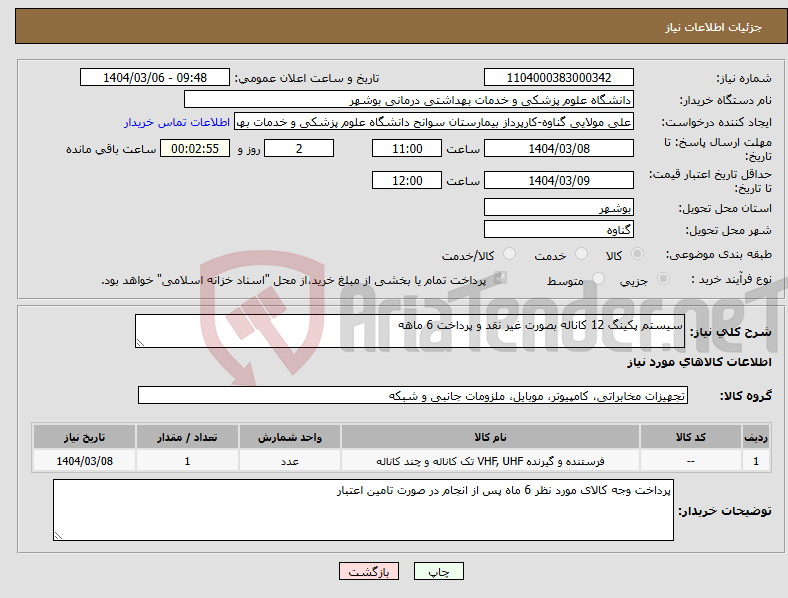Click the buyer notes text area
788x598 pixels.
363,510
